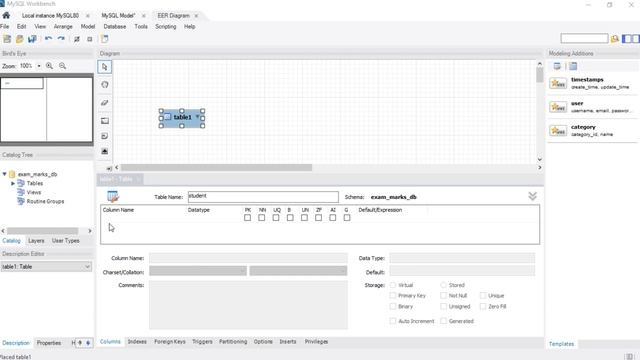The height and width of the screenshot is (360, 640).
Task: Select the new layer tool
Action: (x=105, y=120)
